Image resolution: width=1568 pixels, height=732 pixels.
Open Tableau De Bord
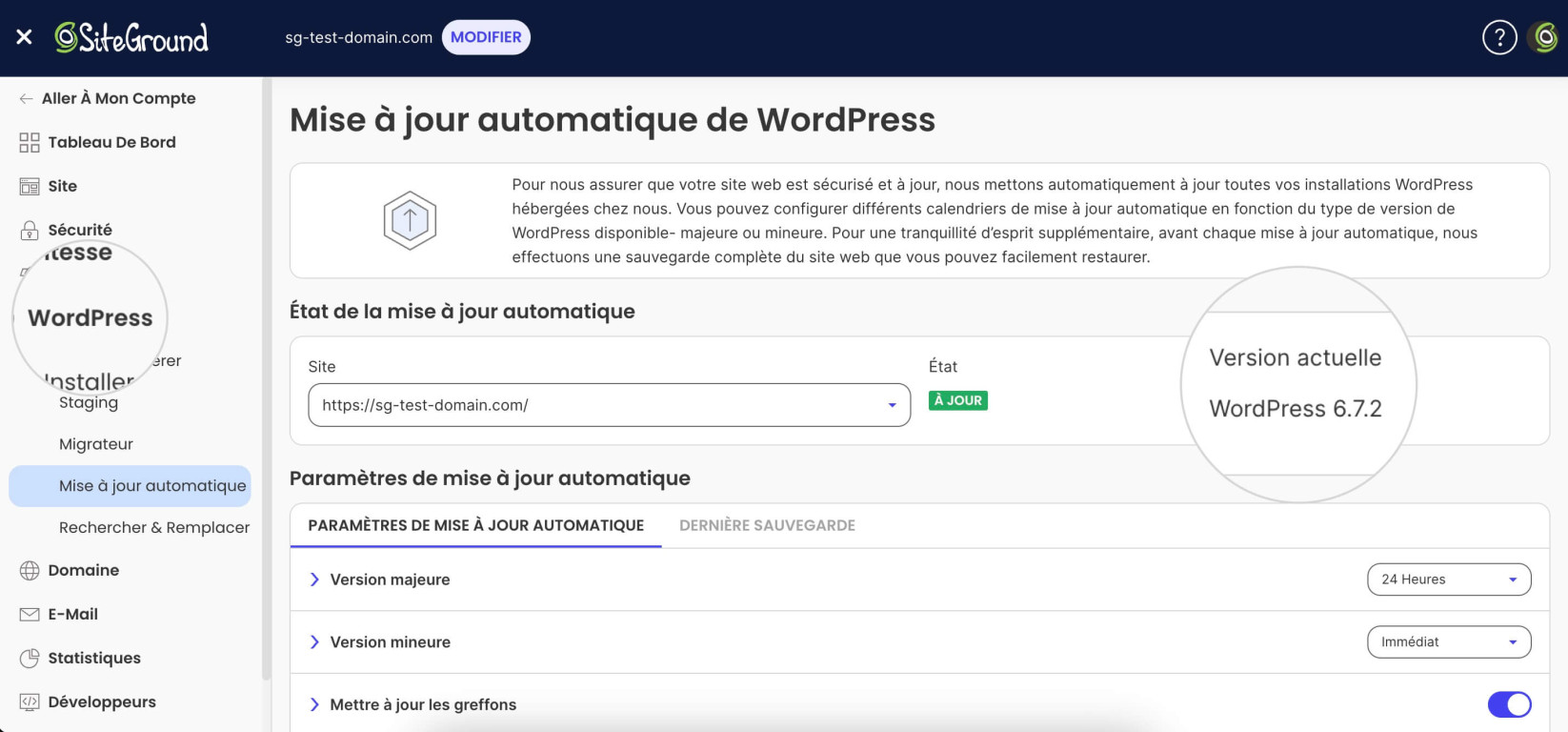tap(111, 142)
